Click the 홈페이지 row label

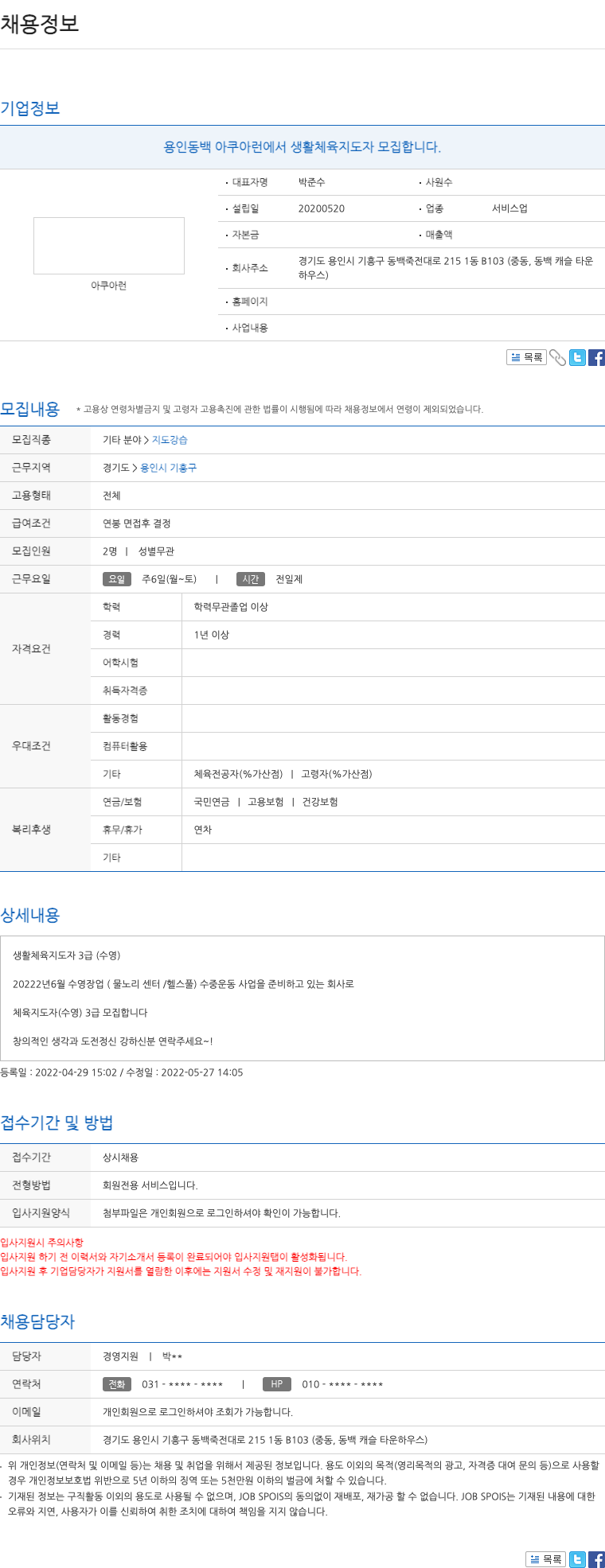[250, 302]
